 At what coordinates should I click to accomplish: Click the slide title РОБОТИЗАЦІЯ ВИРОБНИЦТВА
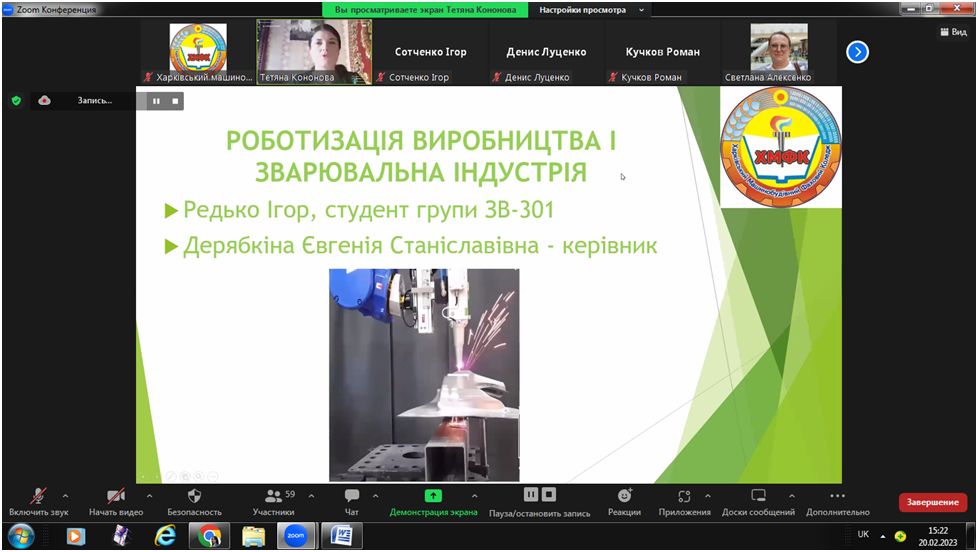[421, 157]
